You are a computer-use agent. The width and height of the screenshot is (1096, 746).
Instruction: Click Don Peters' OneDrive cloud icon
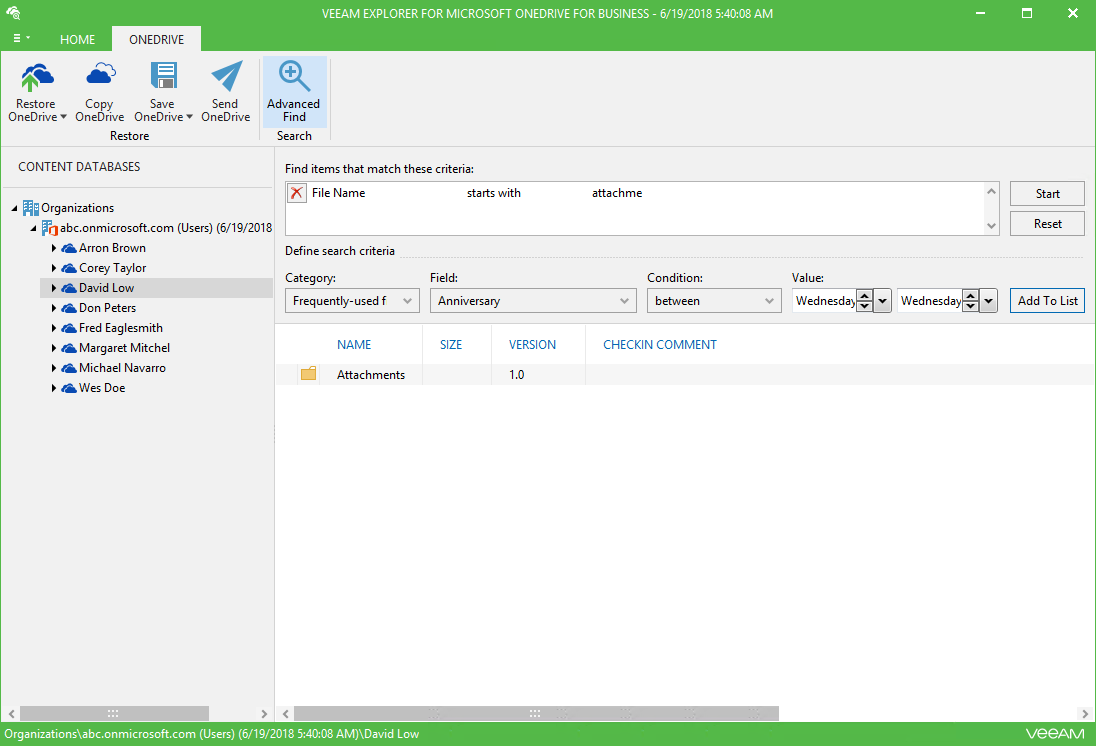(x=68, y=308)
